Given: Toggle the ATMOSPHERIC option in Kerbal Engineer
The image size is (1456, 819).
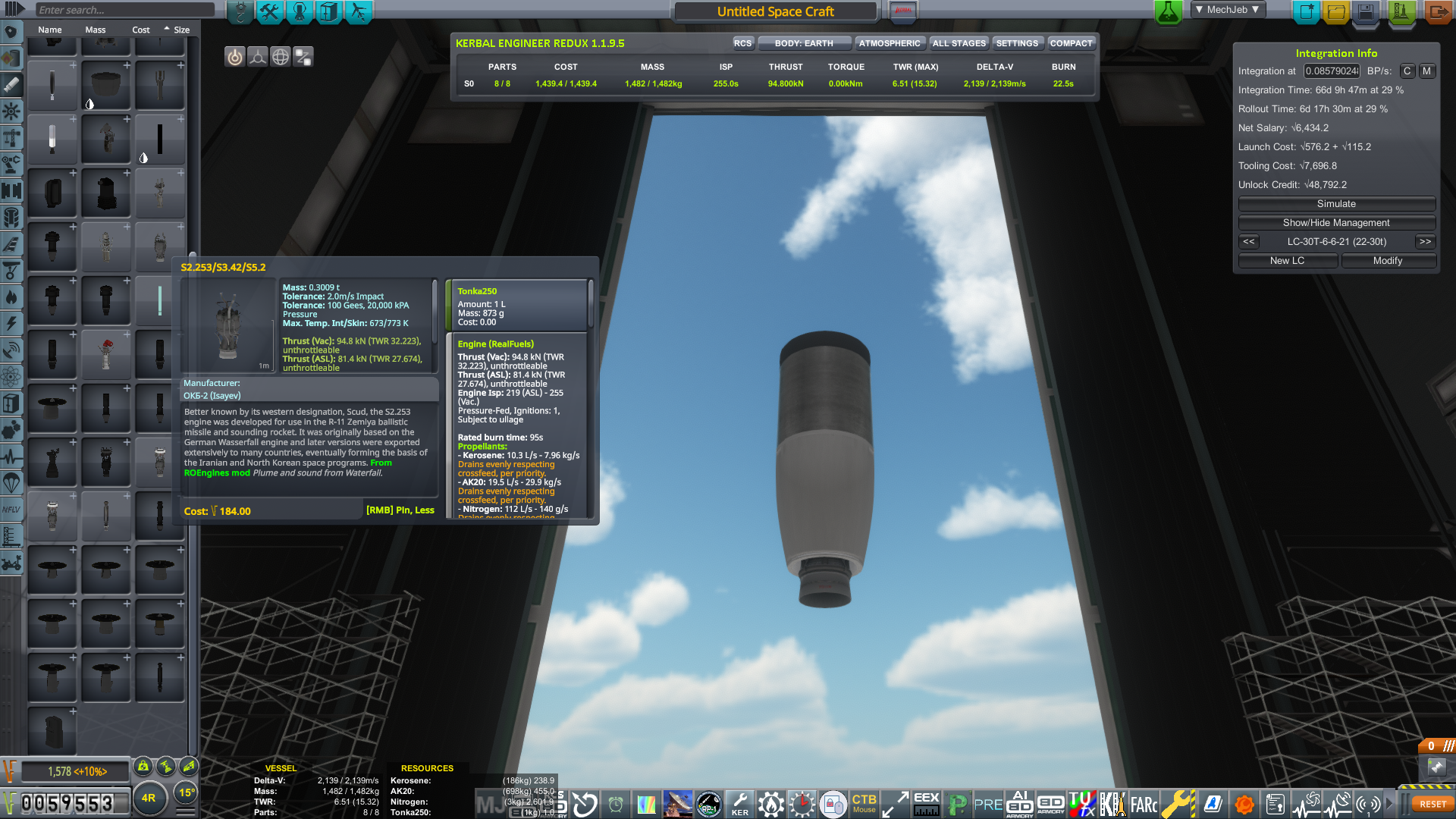Looking at the screenshot, I should 890,43.
